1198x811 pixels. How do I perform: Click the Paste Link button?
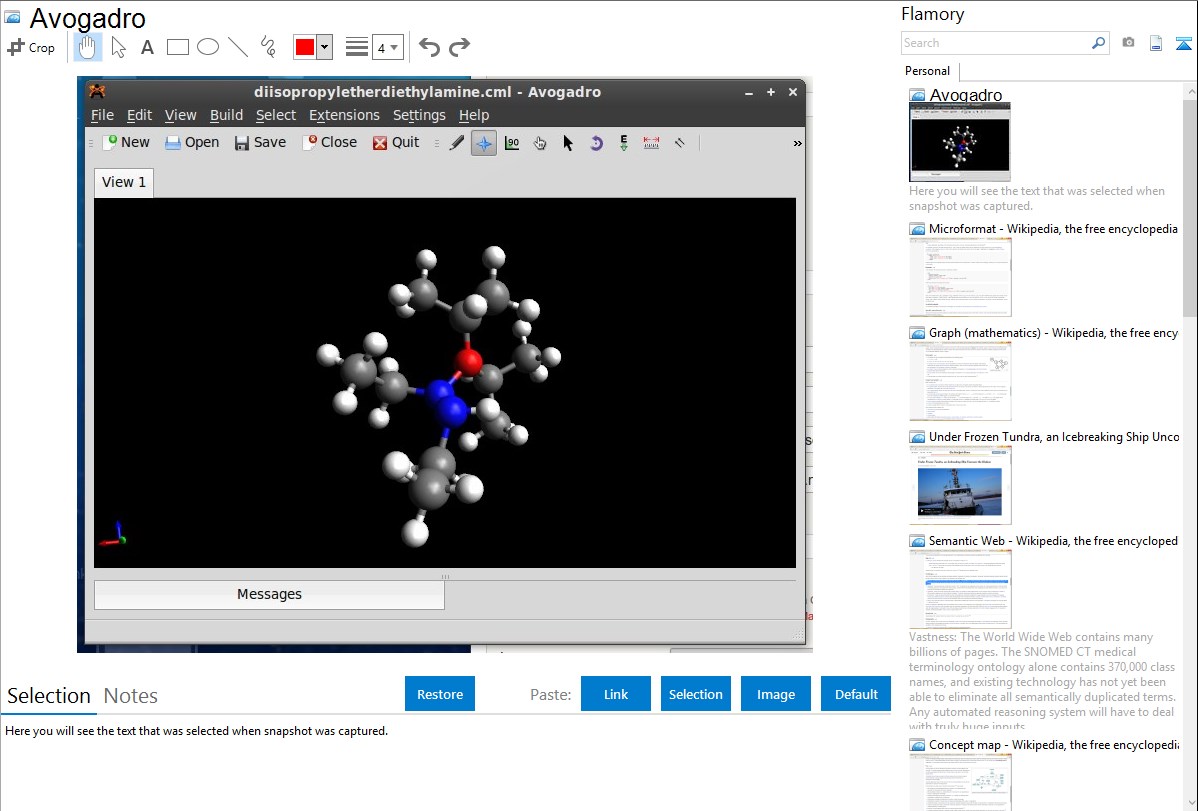616,694
